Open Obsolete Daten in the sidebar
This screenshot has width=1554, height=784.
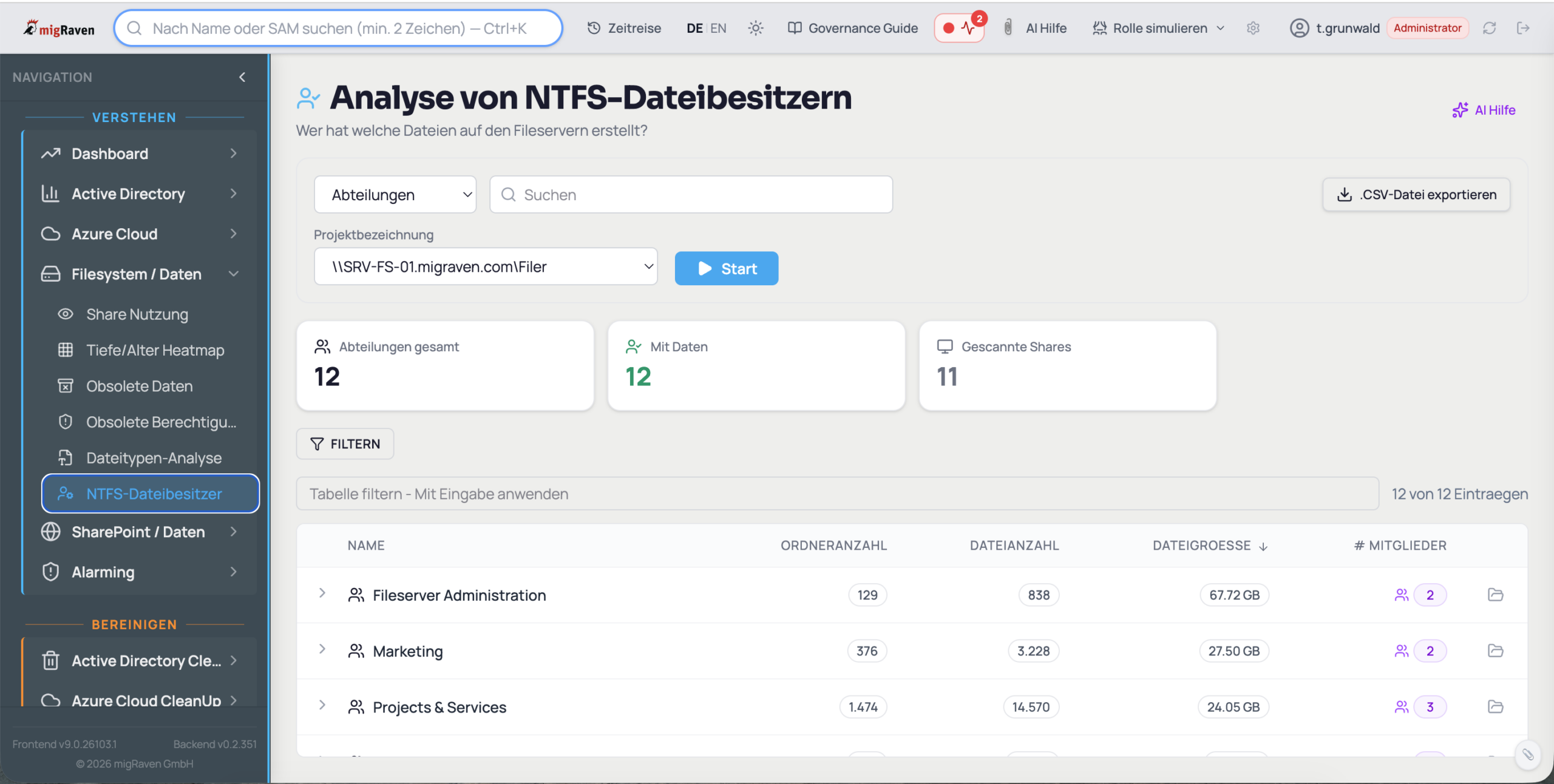tap(139, 386)
